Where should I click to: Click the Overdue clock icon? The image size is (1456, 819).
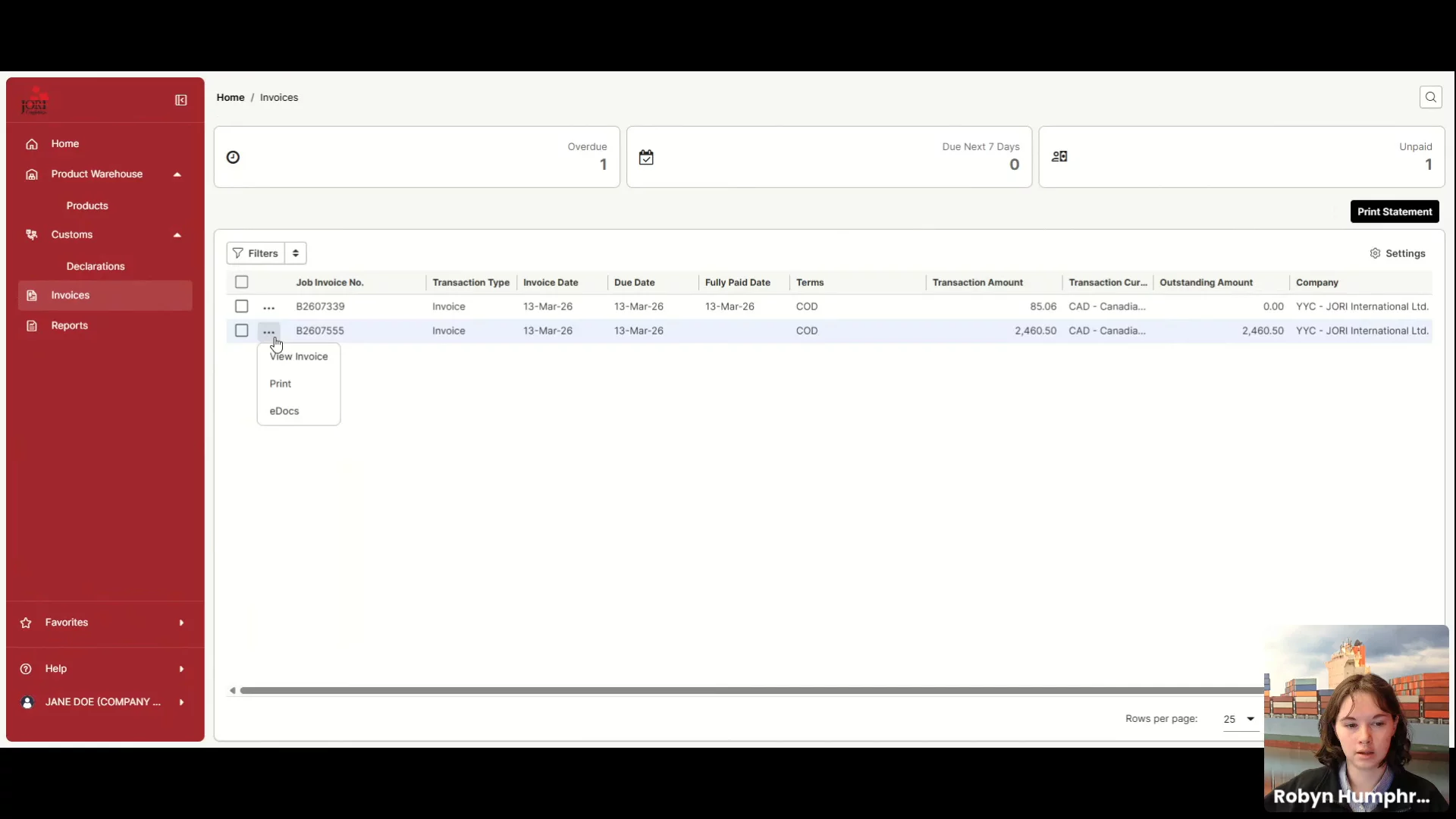(x=234, y=157)
